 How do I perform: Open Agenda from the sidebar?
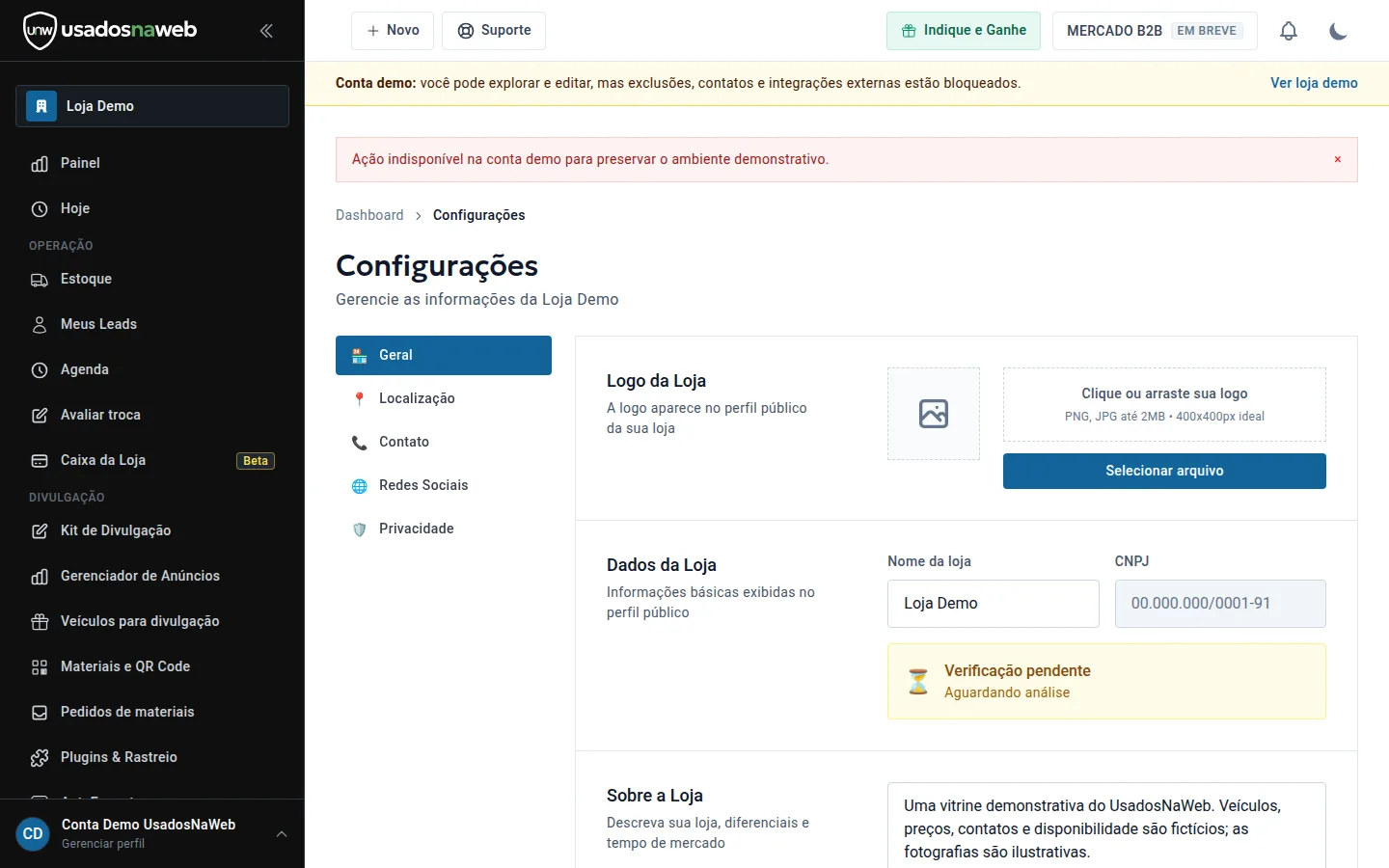[x=152, y=369]
